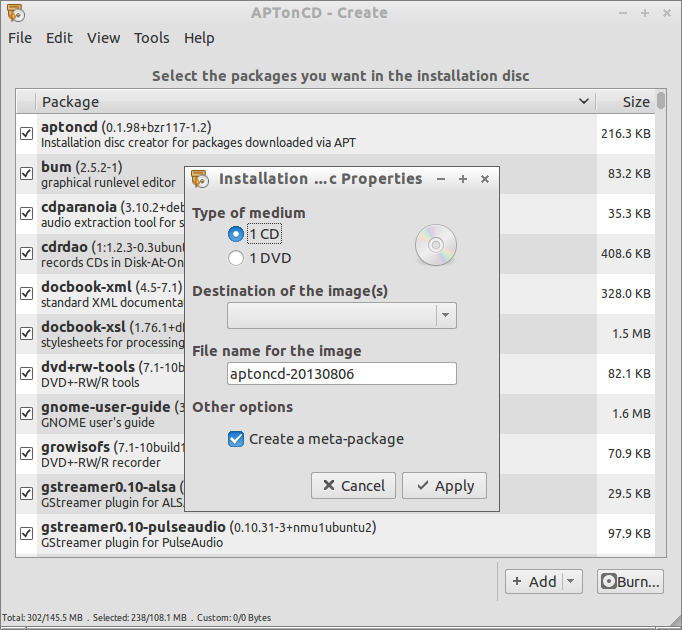Click the CD disc image in the Properties dialog
This screenshot has height=630, width=682.
coord(436,245)
